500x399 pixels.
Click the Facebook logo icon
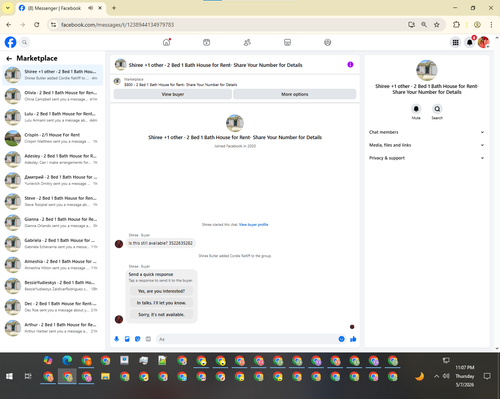pos(10,42)
